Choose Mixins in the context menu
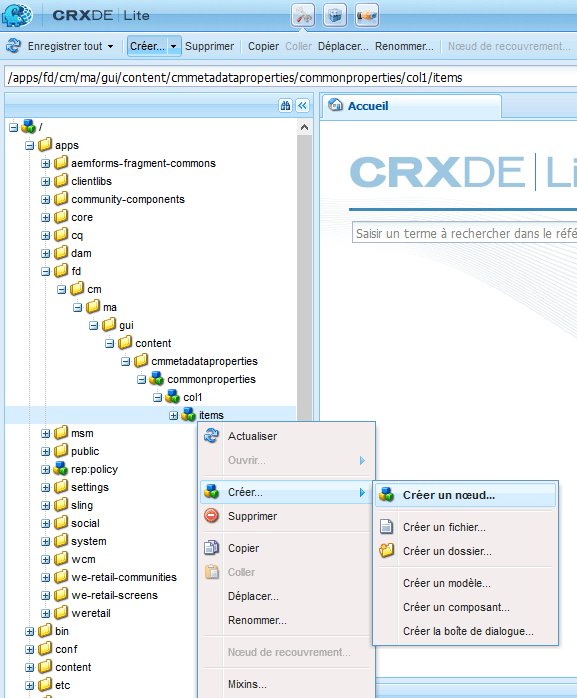The image size is (577, 698). click(x=287, y=684)
